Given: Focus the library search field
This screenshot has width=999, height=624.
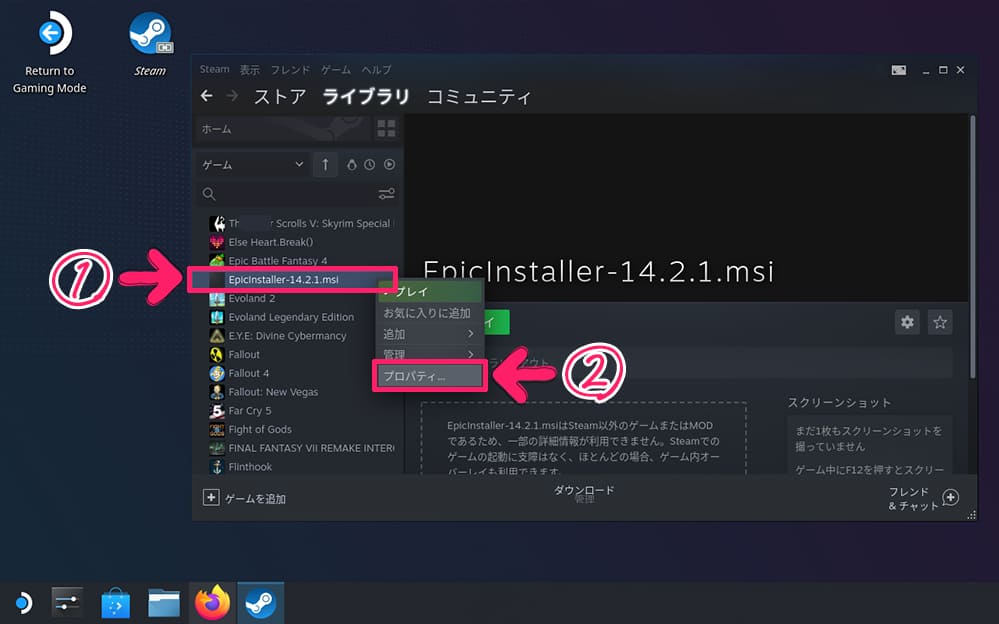Looking at the screenshot, I should coord(297,194).
